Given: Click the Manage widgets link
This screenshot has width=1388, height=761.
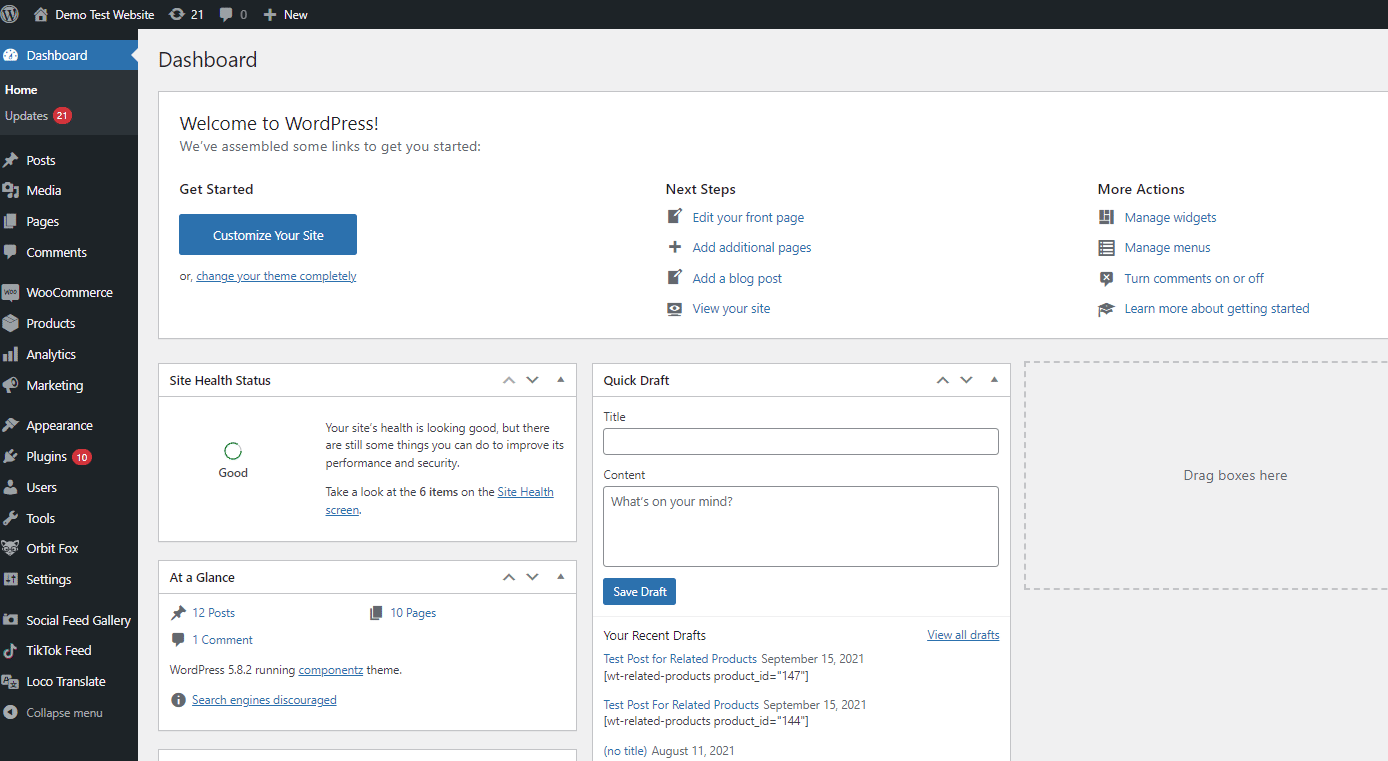Looking at the screenshot, I should coord(1170,217).
